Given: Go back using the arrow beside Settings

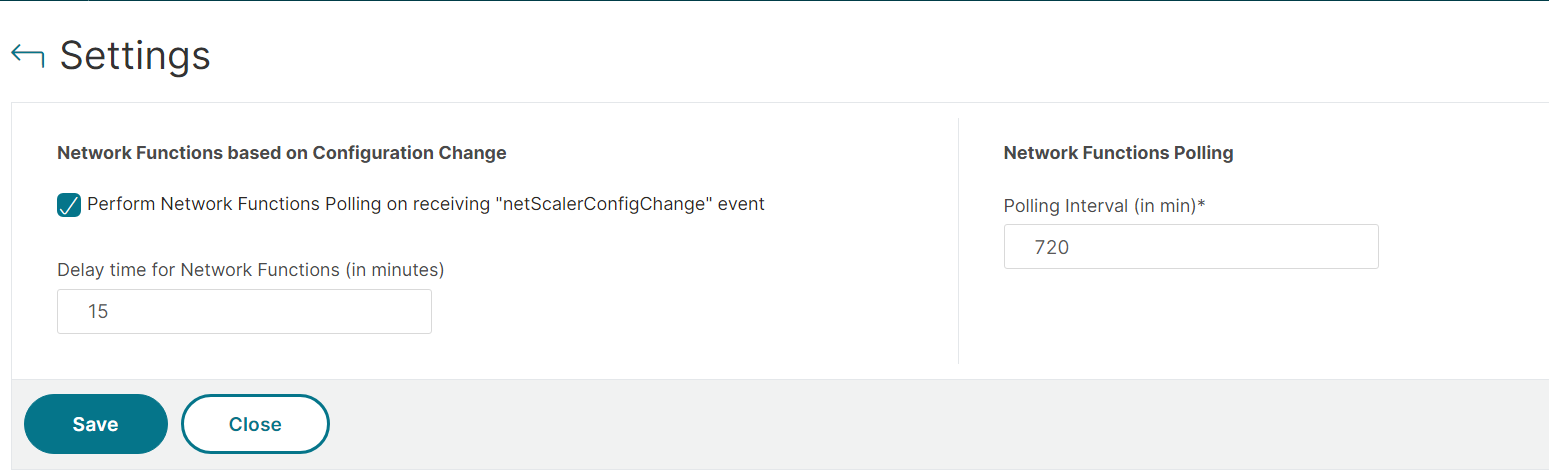Looking at the screenshot, I should 27,57.
